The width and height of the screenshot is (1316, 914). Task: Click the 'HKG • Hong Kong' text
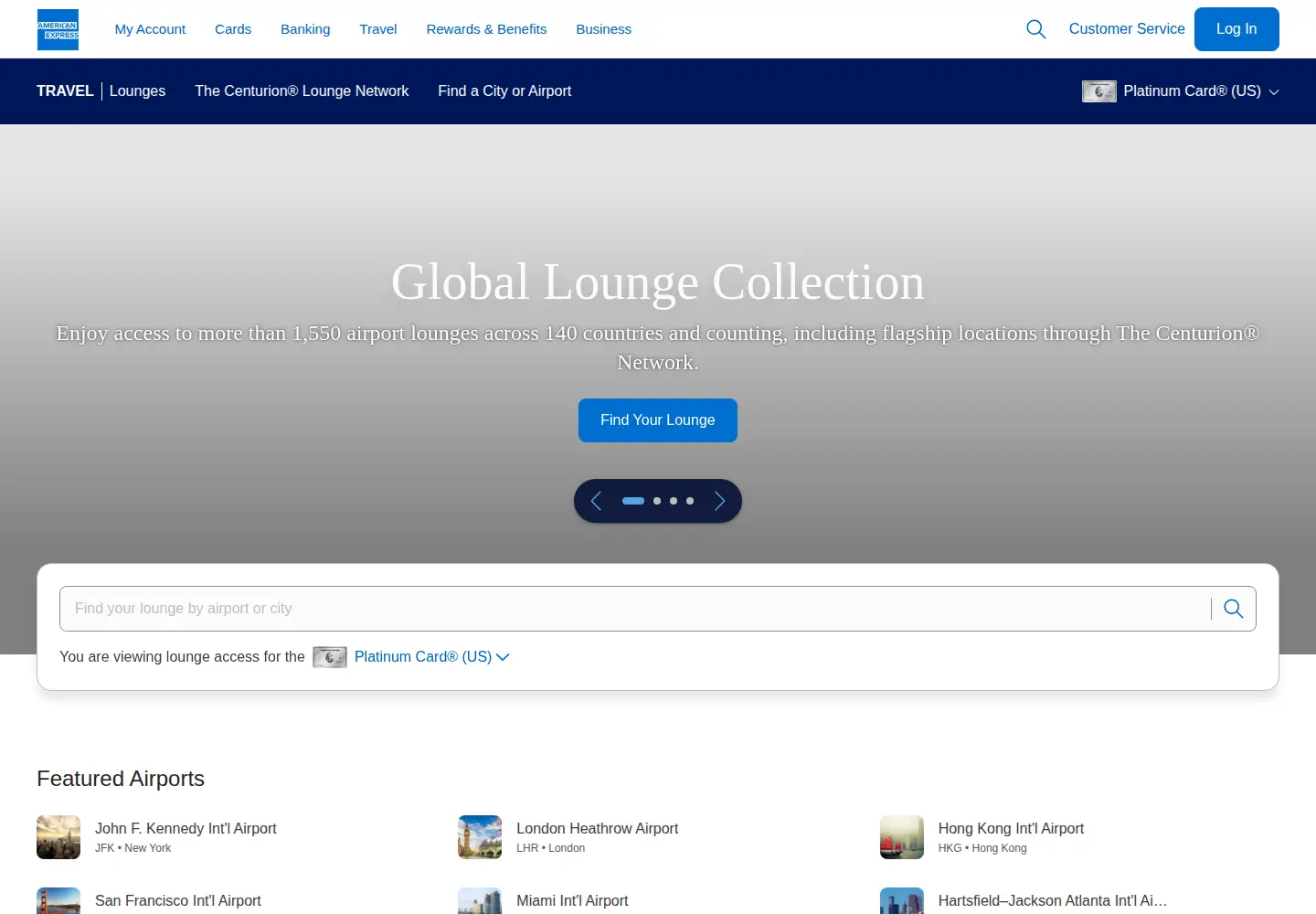(982, 848)
